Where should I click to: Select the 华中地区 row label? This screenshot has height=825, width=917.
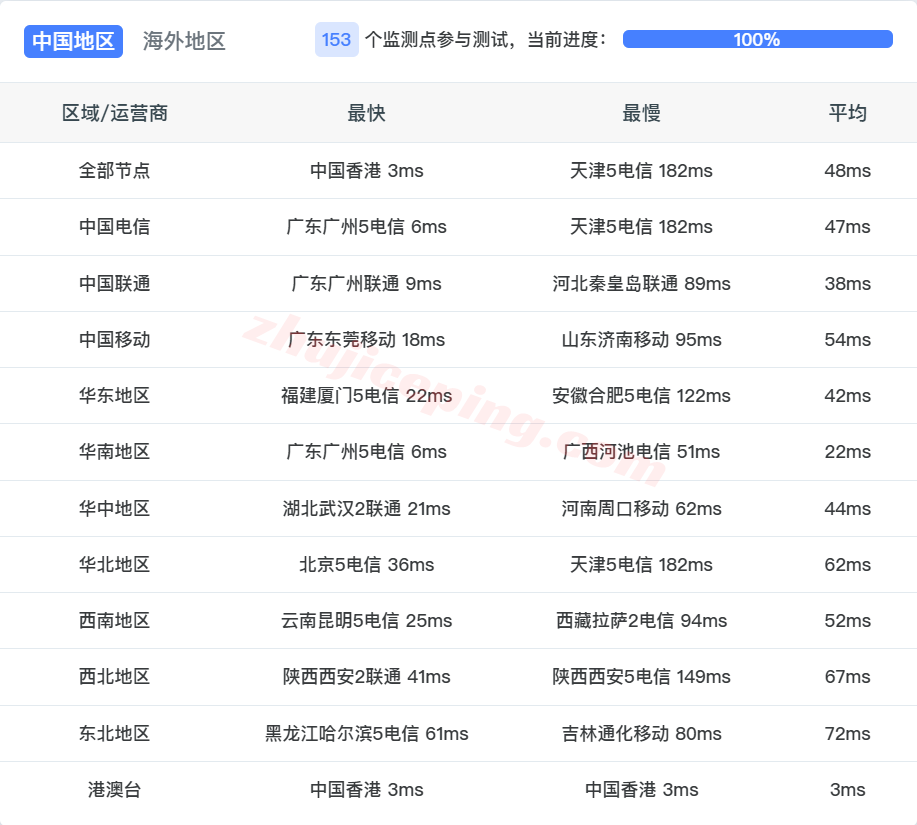(115, 508)
